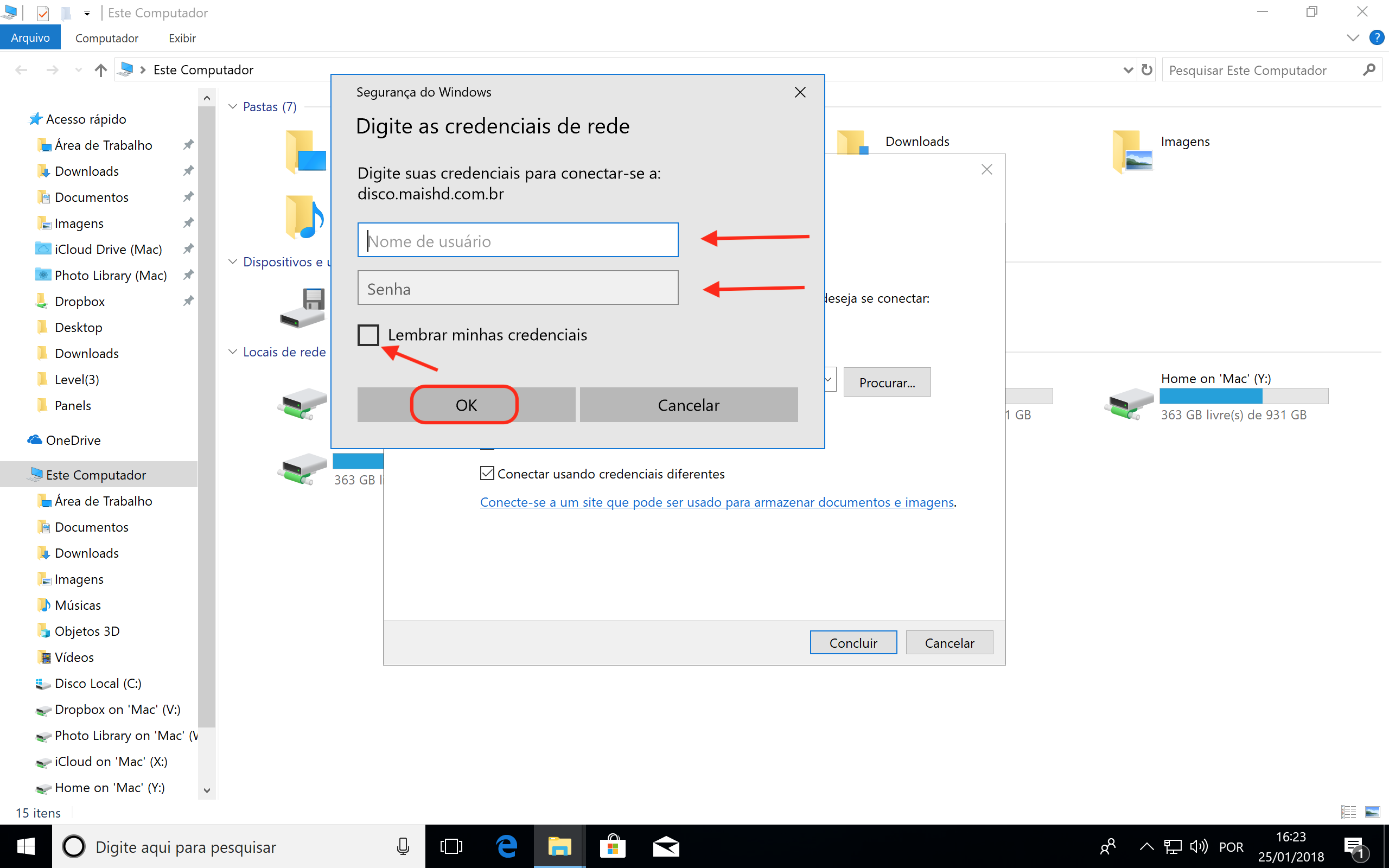Click the microphone icon in search box
This screenshot has width=1389, height=868.
coord(403,846)
